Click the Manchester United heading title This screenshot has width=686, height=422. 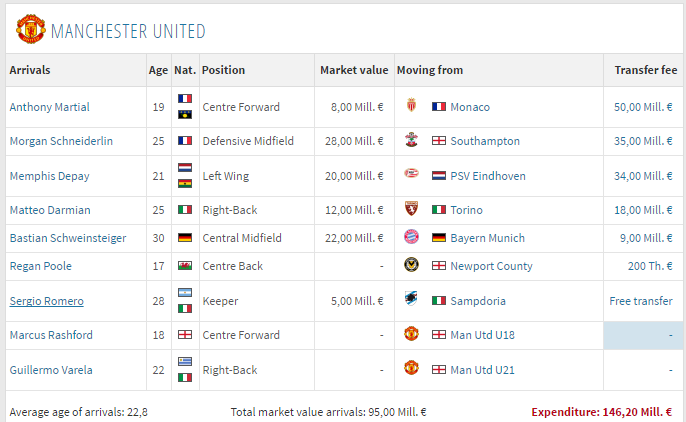point(128,31)
